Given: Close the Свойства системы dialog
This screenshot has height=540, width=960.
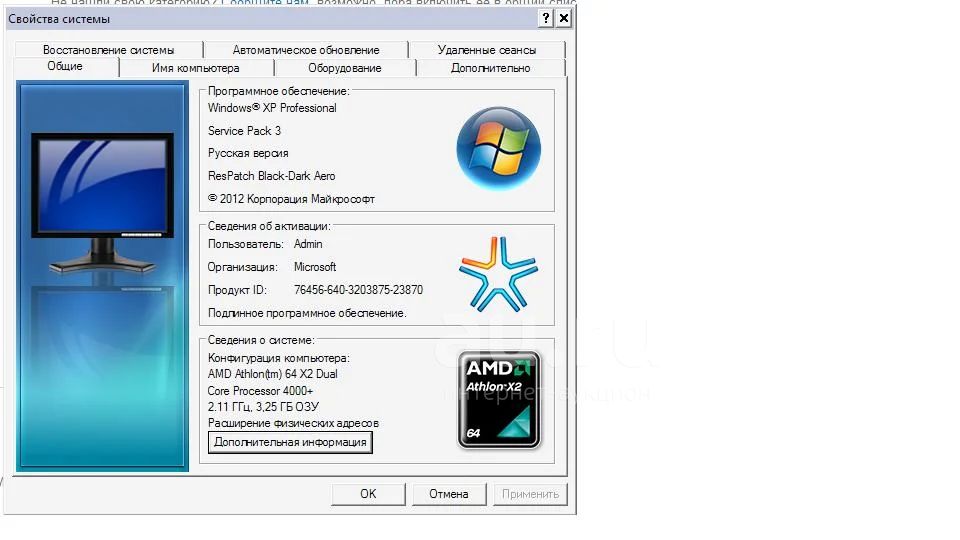Looking at the screenshot, I should pyautogui.click(x=564, y=18).
